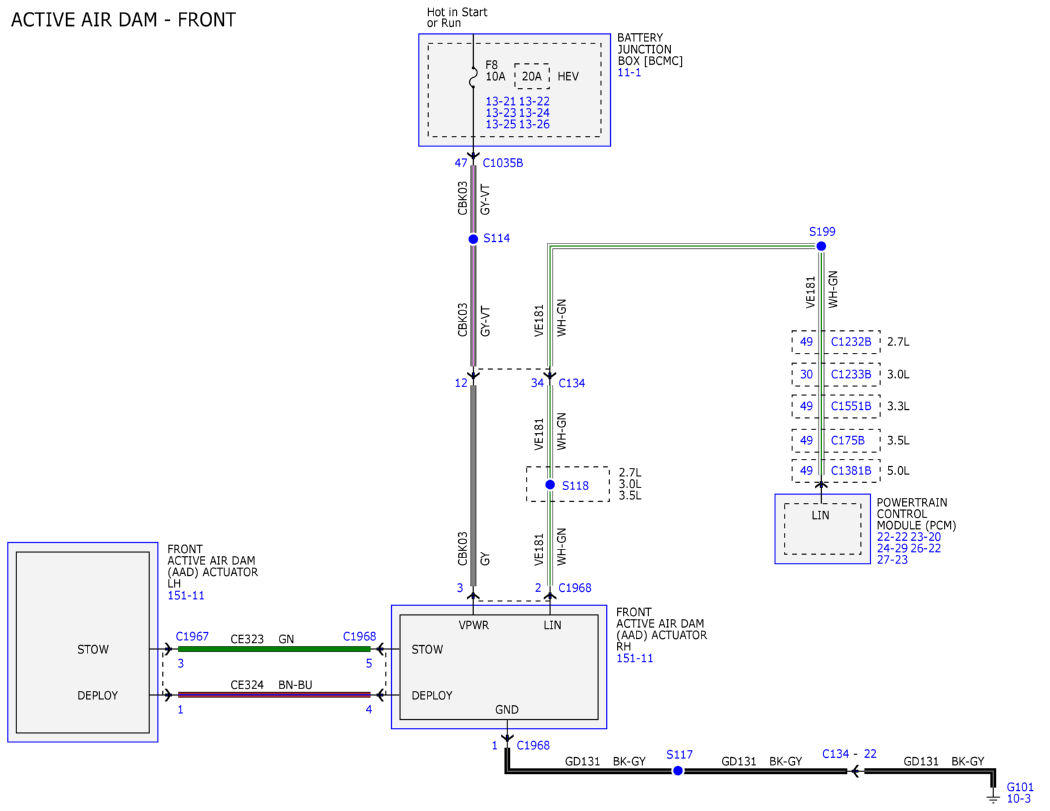Click the C1967 connector label
This screenshot has height=811, width=1050.
(x=192, y=636)
